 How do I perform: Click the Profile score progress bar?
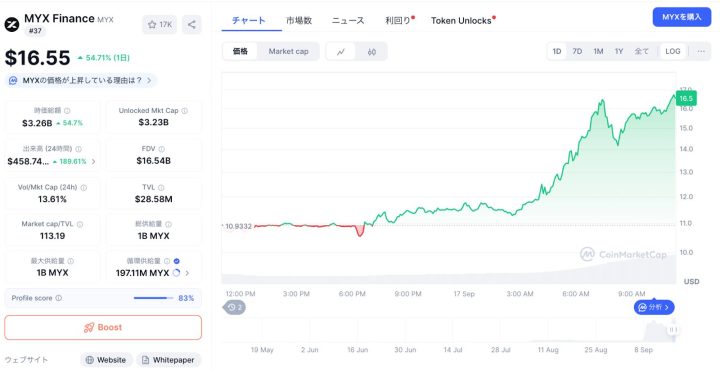click(x=153, y=298)
